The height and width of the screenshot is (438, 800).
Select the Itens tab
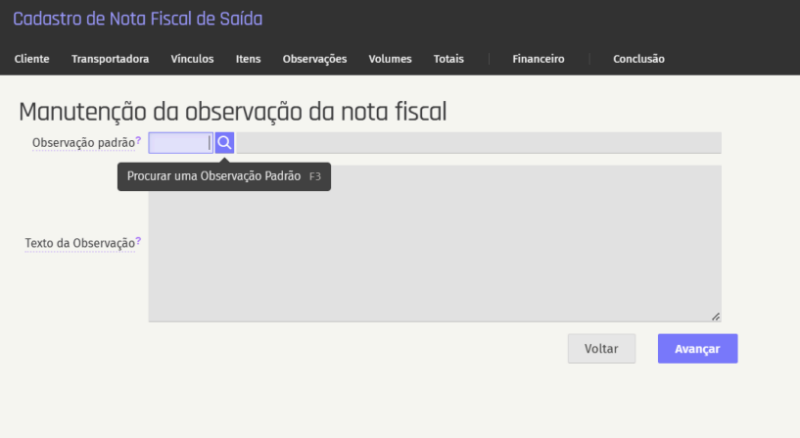(x=248, y=59)
